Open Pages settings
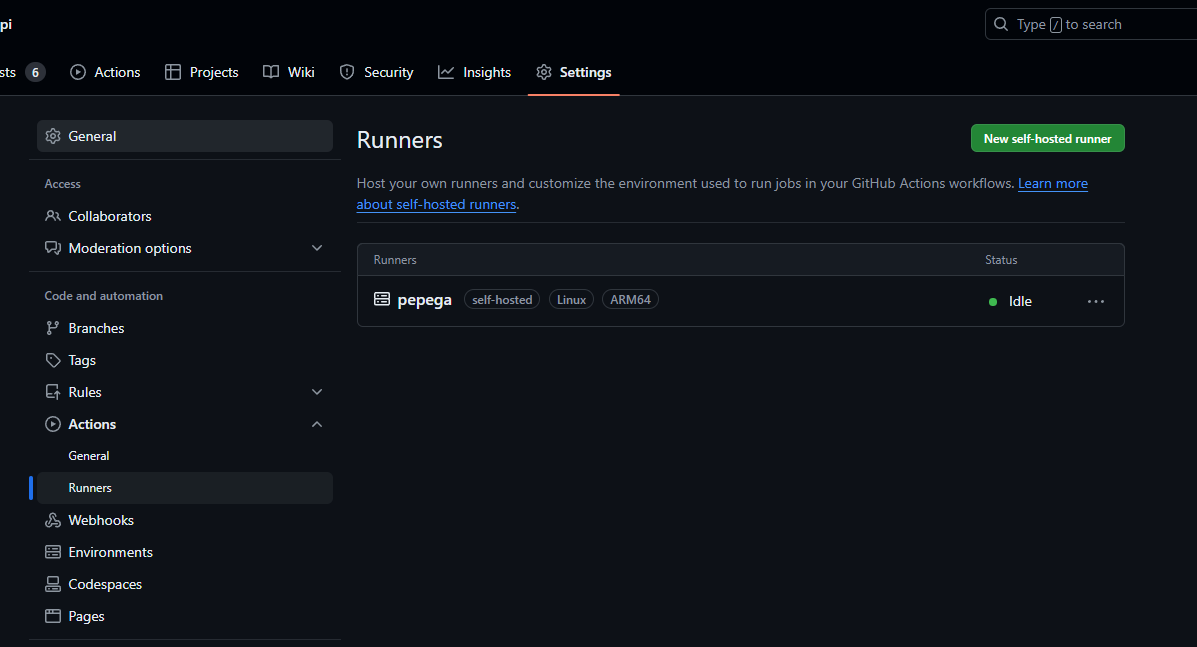 tap(185, 616)
